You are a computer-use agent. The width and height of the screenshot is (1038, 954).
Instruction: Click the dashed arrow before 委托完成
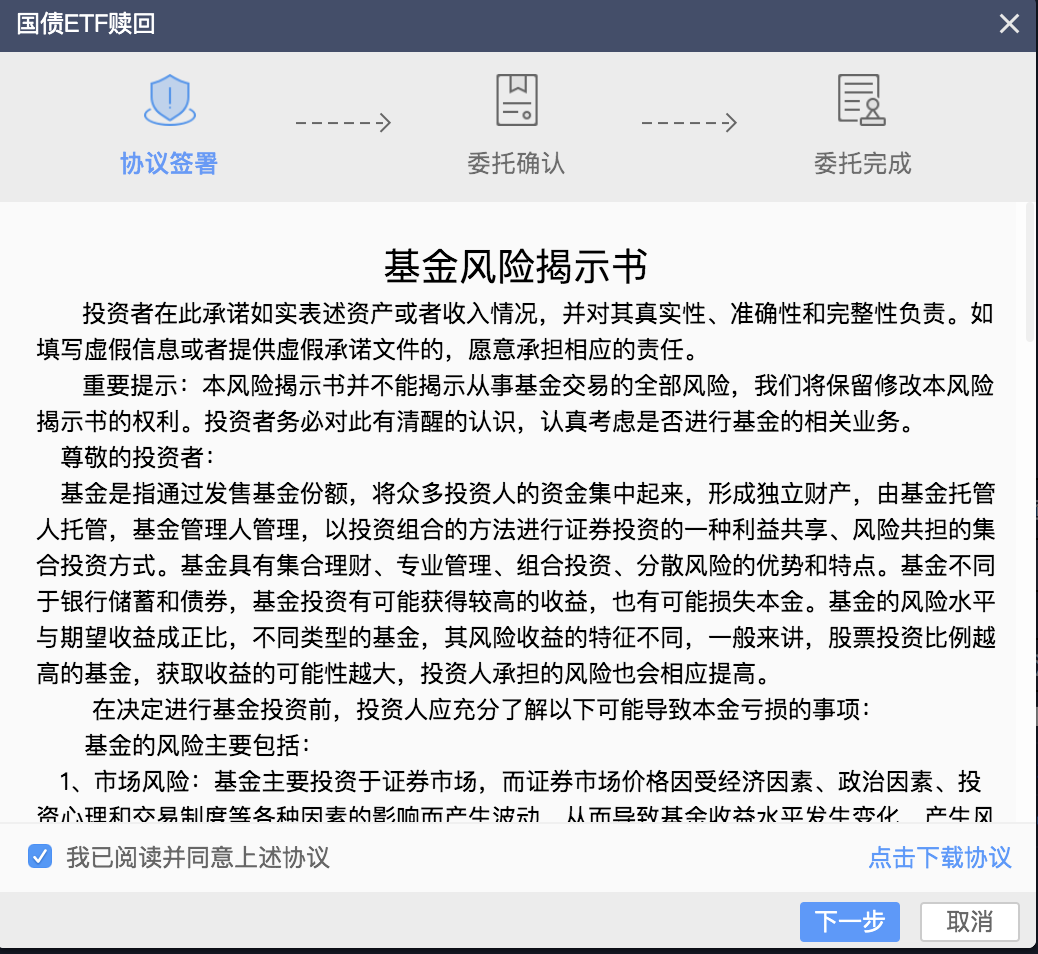click(x=689, y=123)
